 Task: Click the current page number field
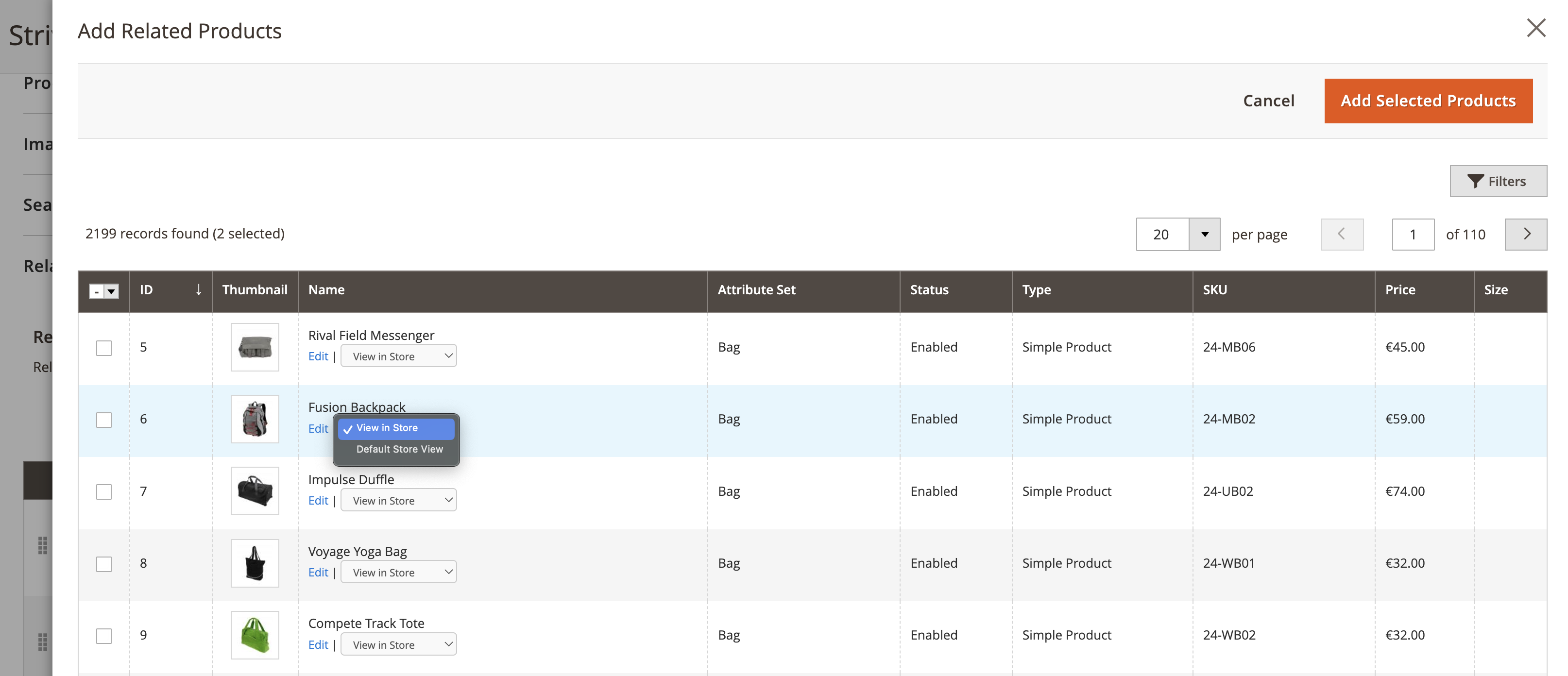[x=1412, y=234]
